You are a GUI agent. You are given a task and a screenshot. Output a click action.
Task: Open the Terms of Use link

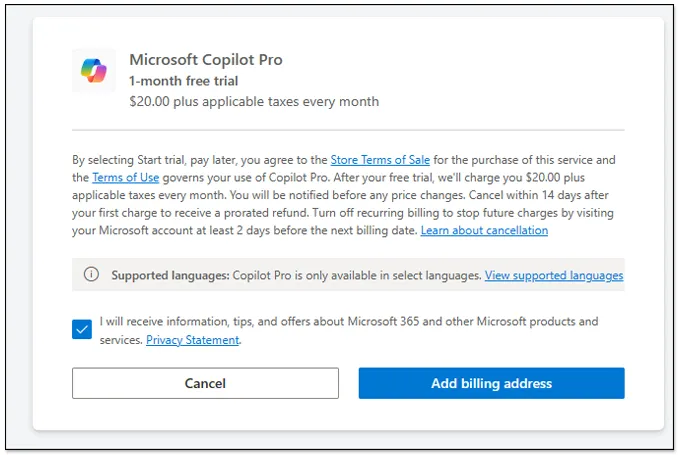click(126, 177)
